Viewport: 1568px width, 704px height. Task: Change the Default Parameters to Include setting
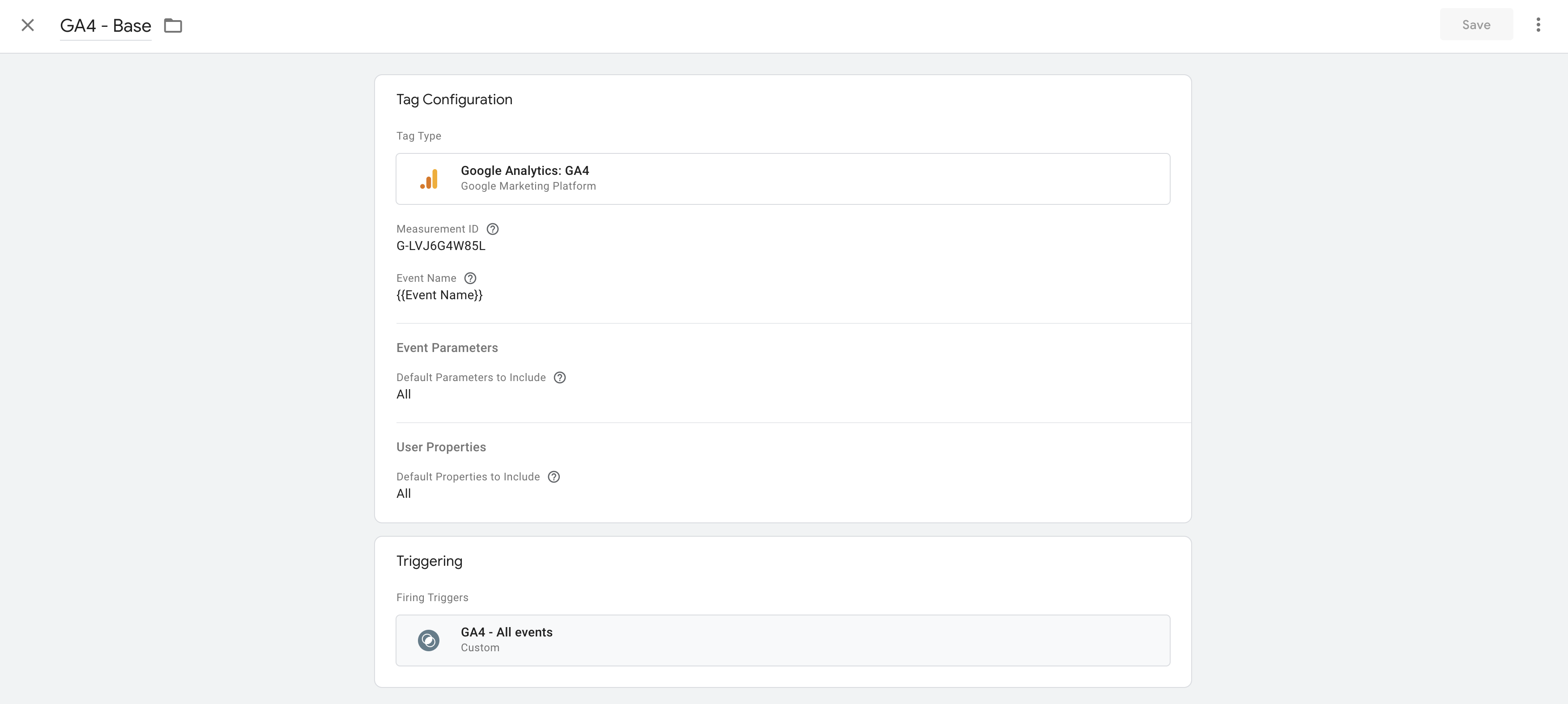tap(404, 394)
